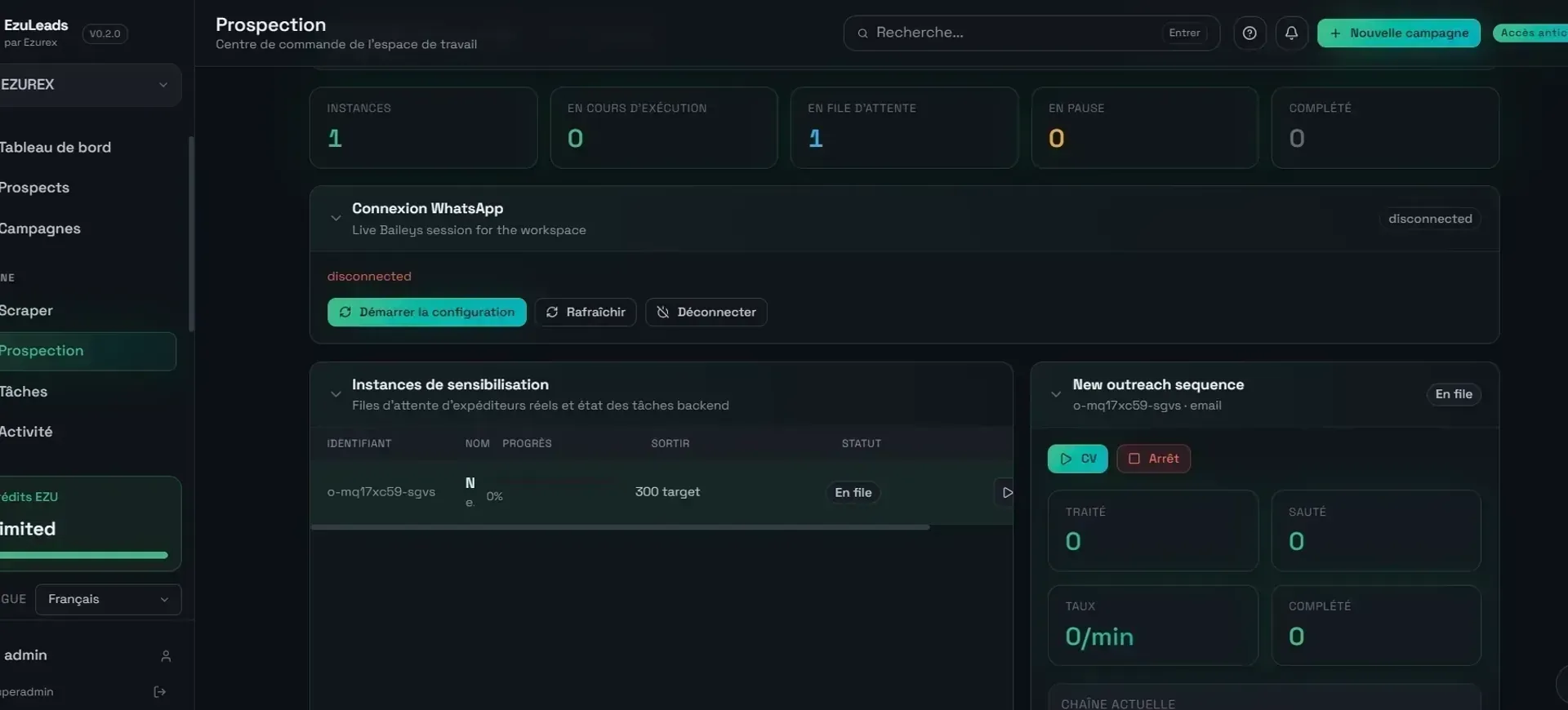This screenshot has height=710, width=1568.
Task: Collapse the Instances de sensibilisation panel
Action: pos(336,394)
